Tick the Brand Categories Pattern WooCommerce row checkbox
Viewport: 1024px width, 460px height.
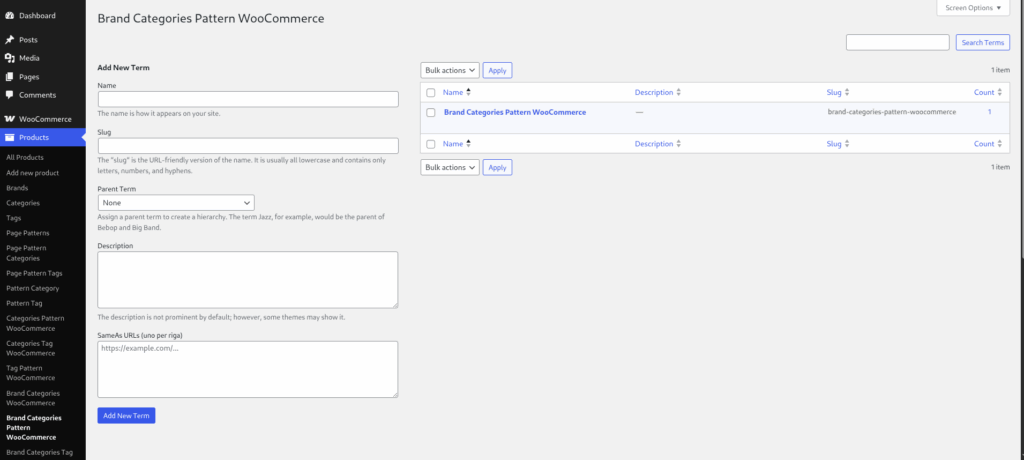tap(431, 112)
